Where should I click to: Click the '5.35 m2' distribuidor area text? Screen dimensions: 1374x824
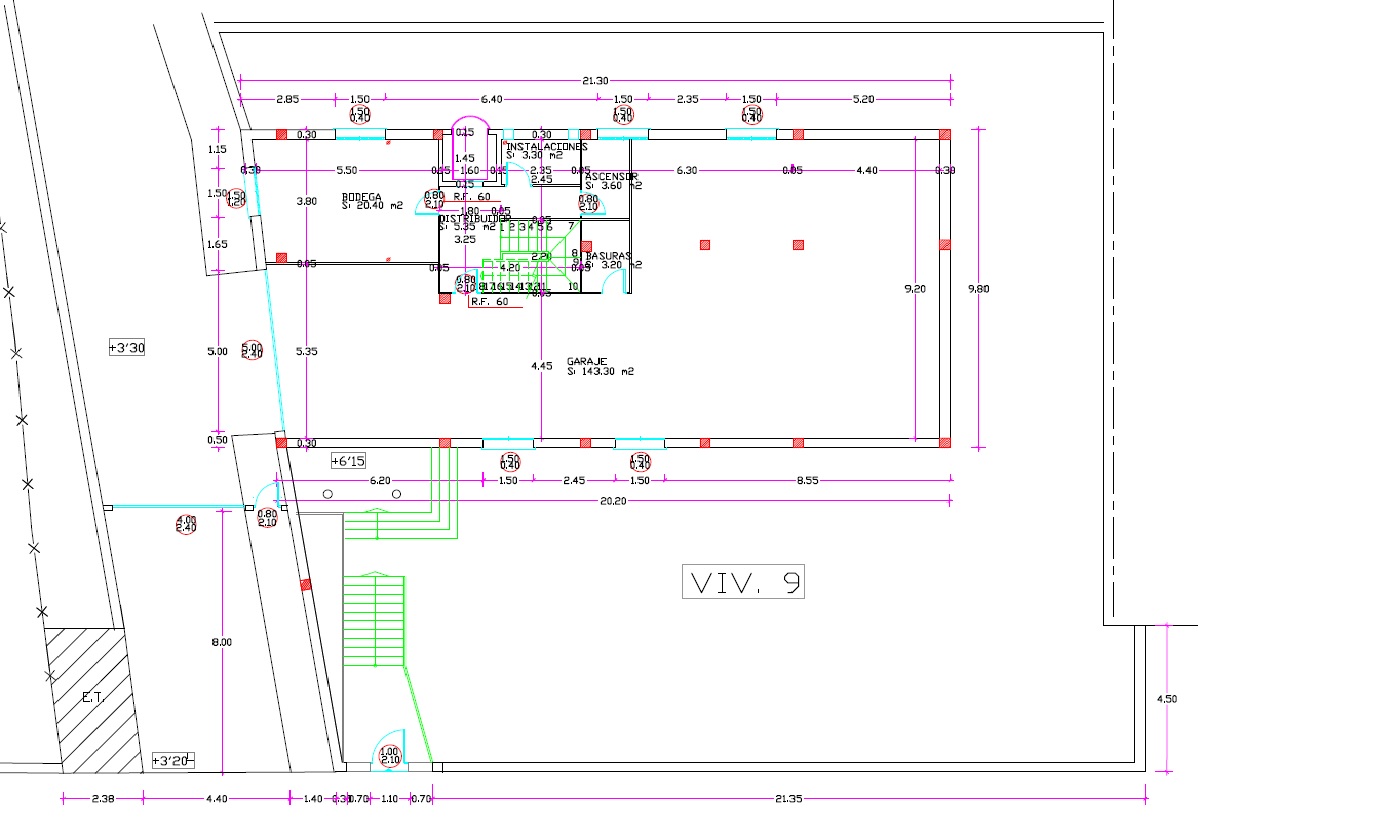click(x=474, y=227)
